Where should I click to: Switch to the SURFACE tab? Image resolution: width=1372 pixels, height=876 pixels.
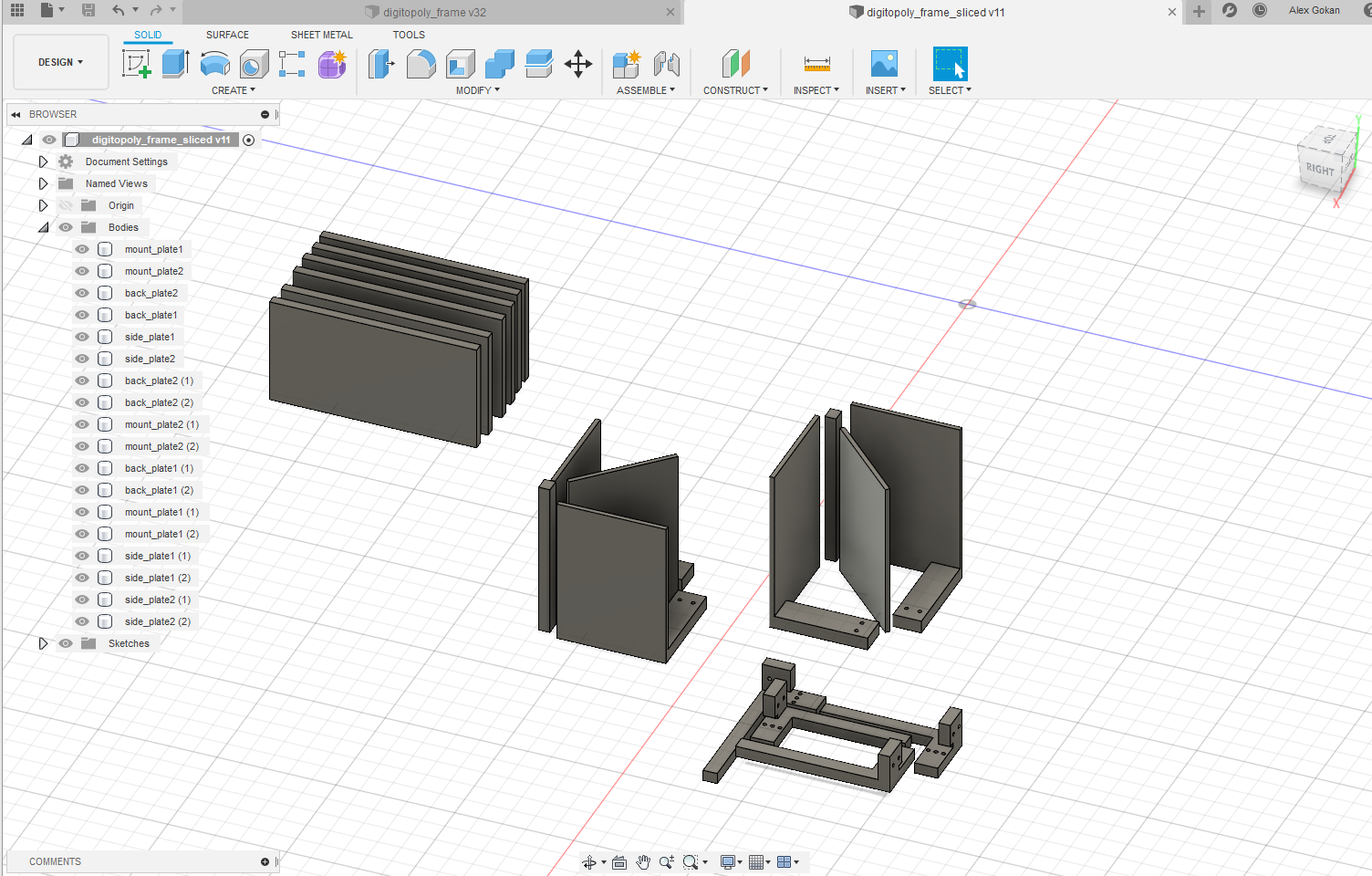coord(227,35)
